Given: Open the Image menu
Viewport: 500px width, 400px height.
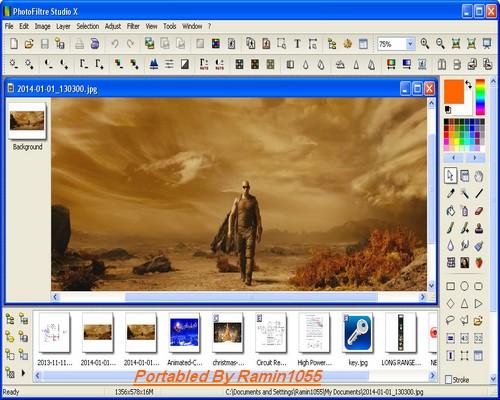Looking at the screenshot, I should pos(42,26).
